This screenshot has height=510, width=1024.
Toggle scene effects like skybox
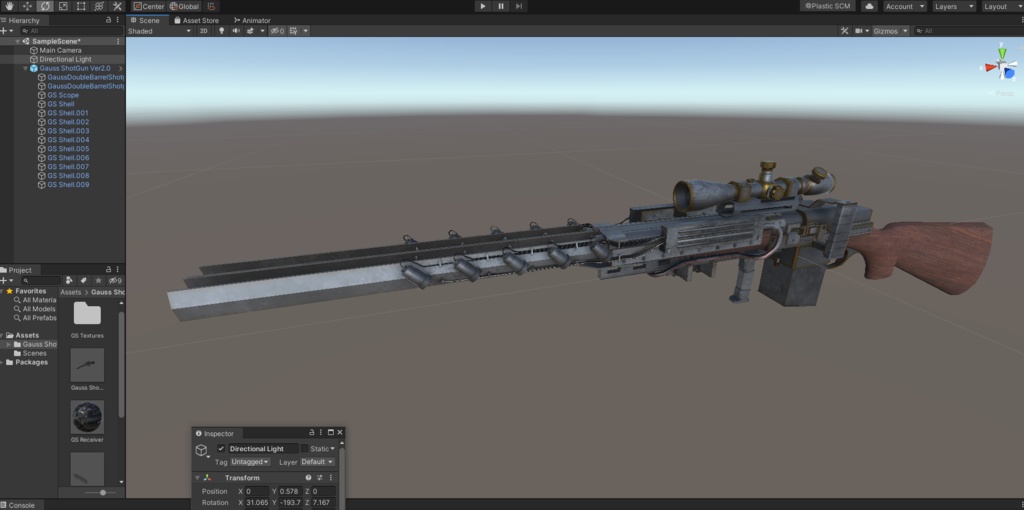(x=250, y=31)
